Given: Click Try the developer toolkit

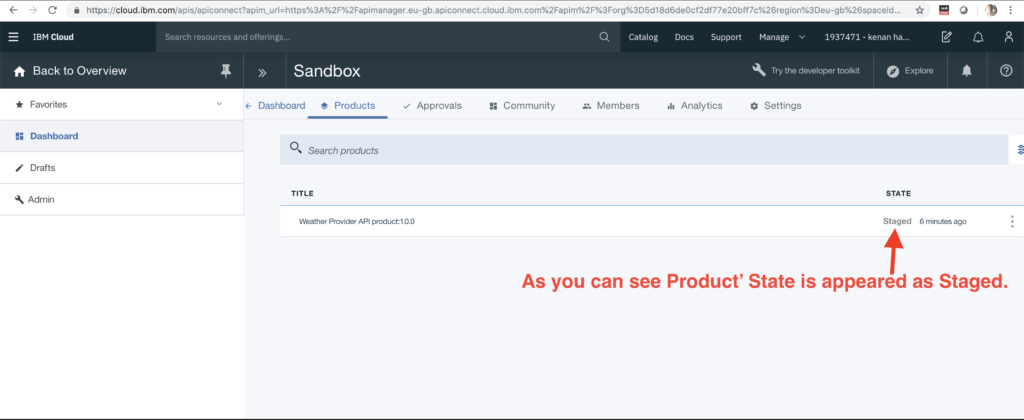Looking at the screenshot, I should [x=807, y=71].
